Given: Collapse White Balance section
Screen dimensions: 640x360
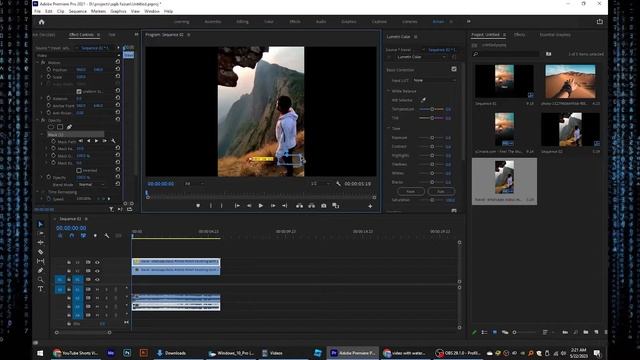Looking at the screenshot, I should tap(389, 91).
